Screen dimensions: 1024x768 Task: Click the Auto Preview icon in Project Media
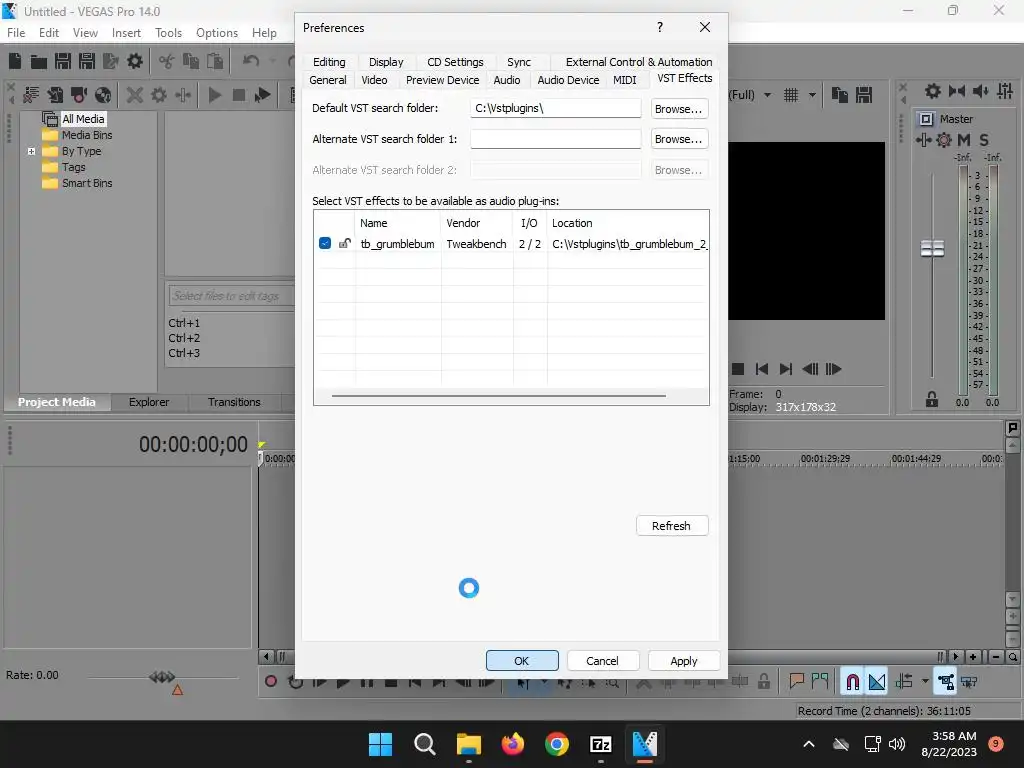click(x=263, y=95)
